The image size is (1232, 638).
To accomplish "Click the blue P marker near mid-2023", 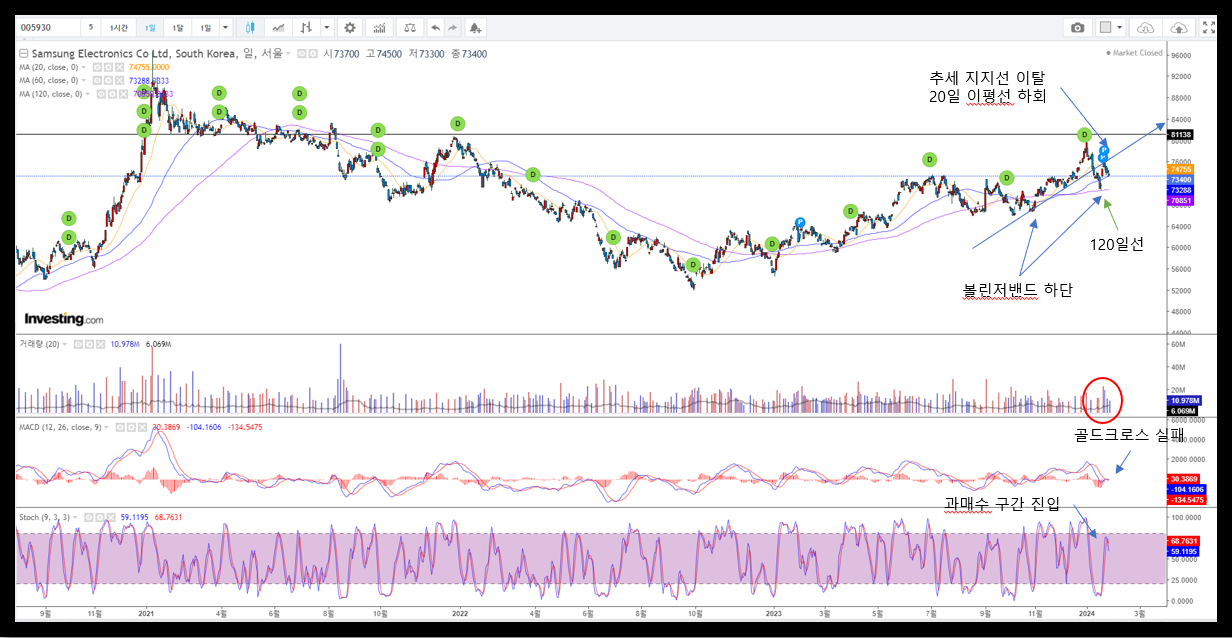I will click(801, 222).
